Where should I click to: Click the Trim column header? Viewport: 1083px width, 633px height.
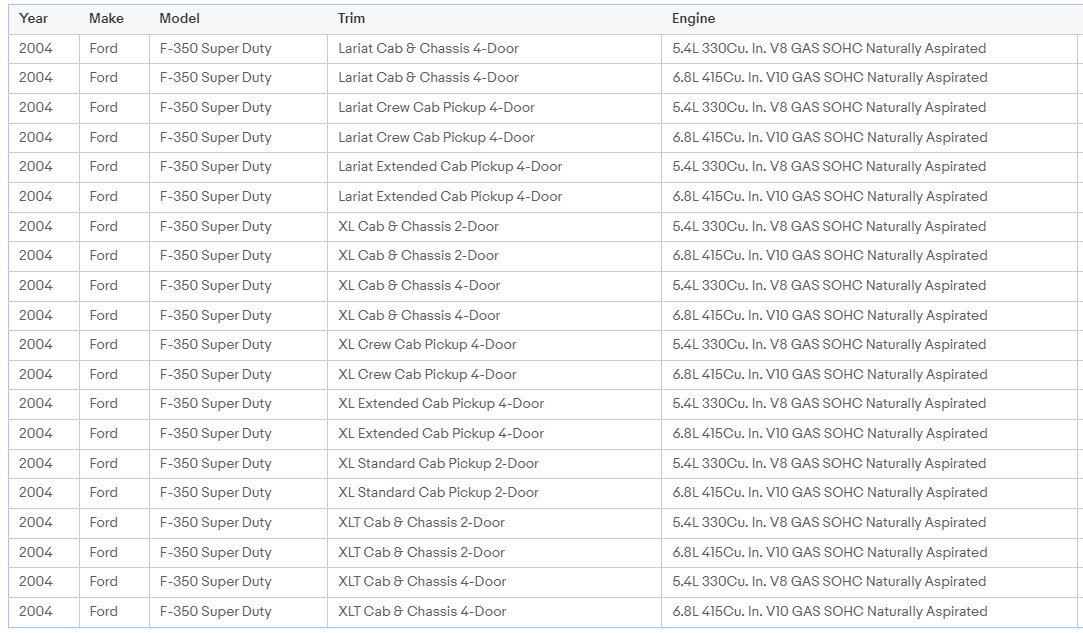(352, 19)
